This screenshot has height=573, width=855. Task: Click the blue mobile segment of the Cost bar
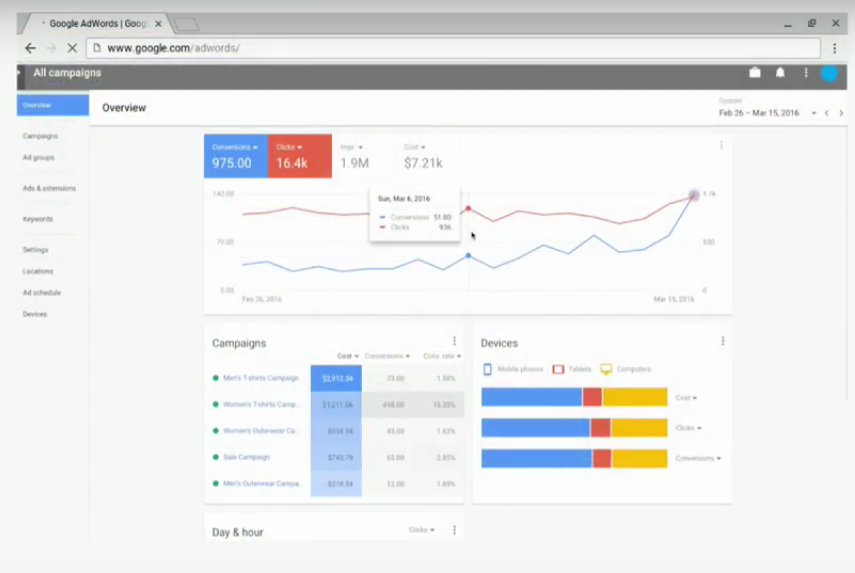[x=532, y=397]
